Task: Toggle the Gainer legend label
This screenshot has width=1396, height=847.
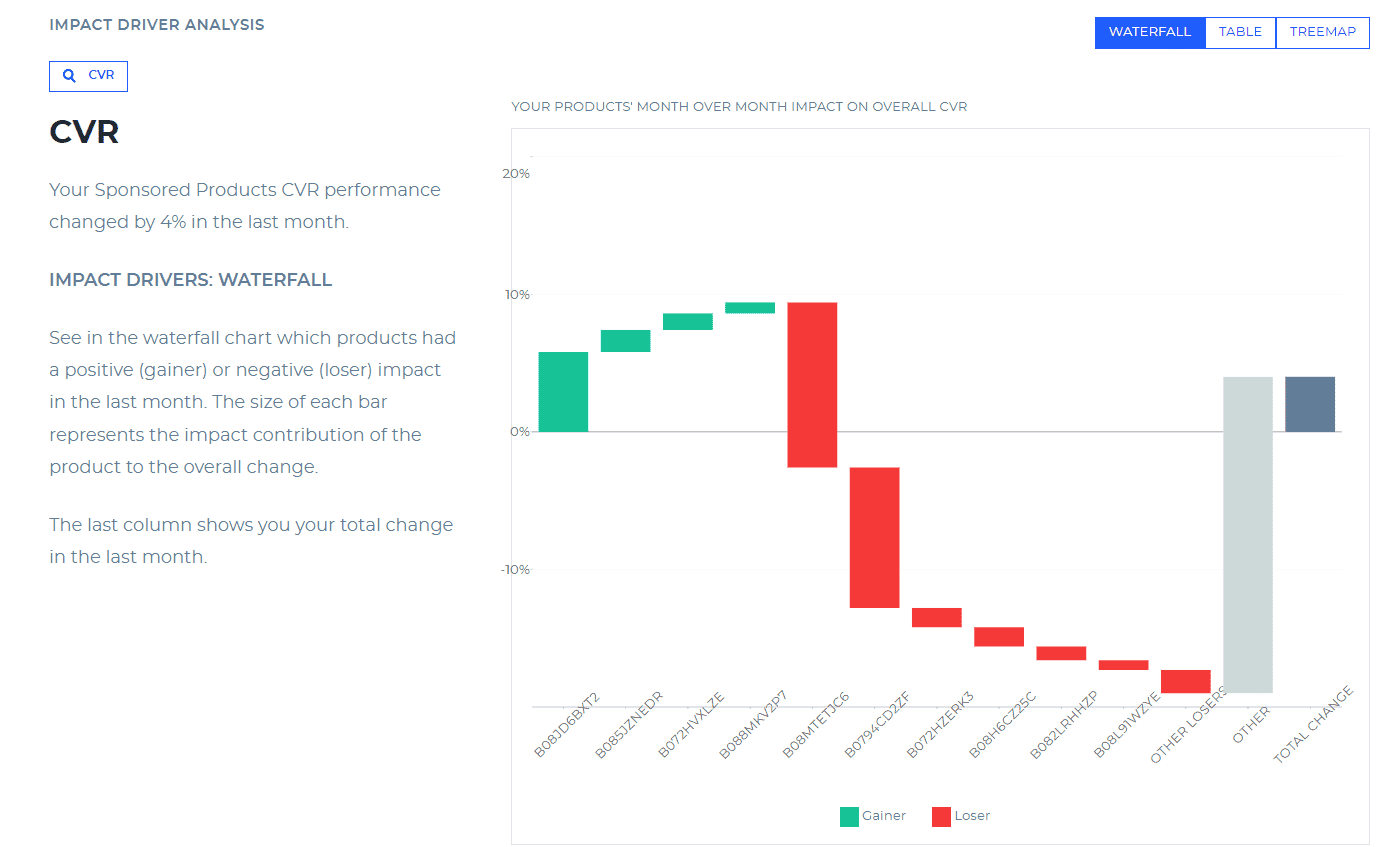Action: [x=884, y=816]
